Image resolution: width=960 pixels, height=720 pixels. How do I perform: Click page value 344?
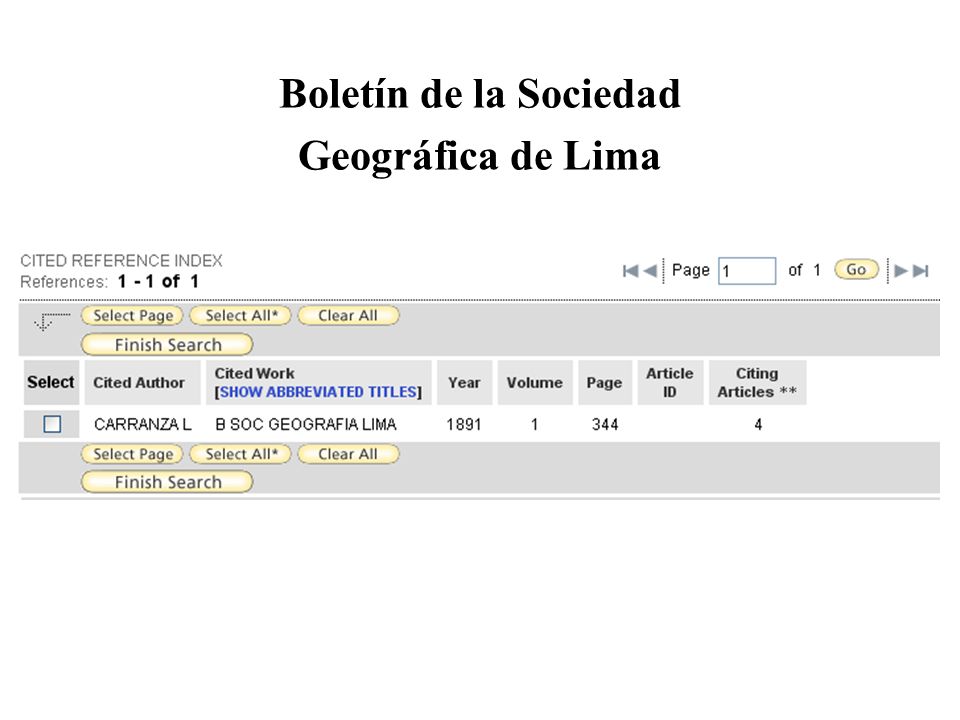[604, 424]
